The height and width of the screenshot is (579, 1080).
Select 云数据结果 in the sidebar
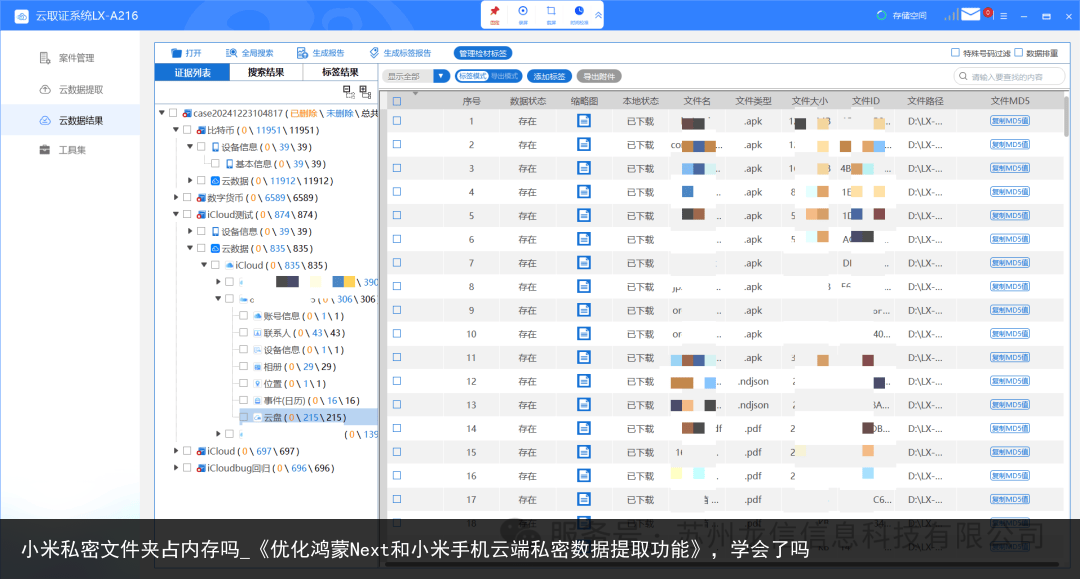click(71, 120)
